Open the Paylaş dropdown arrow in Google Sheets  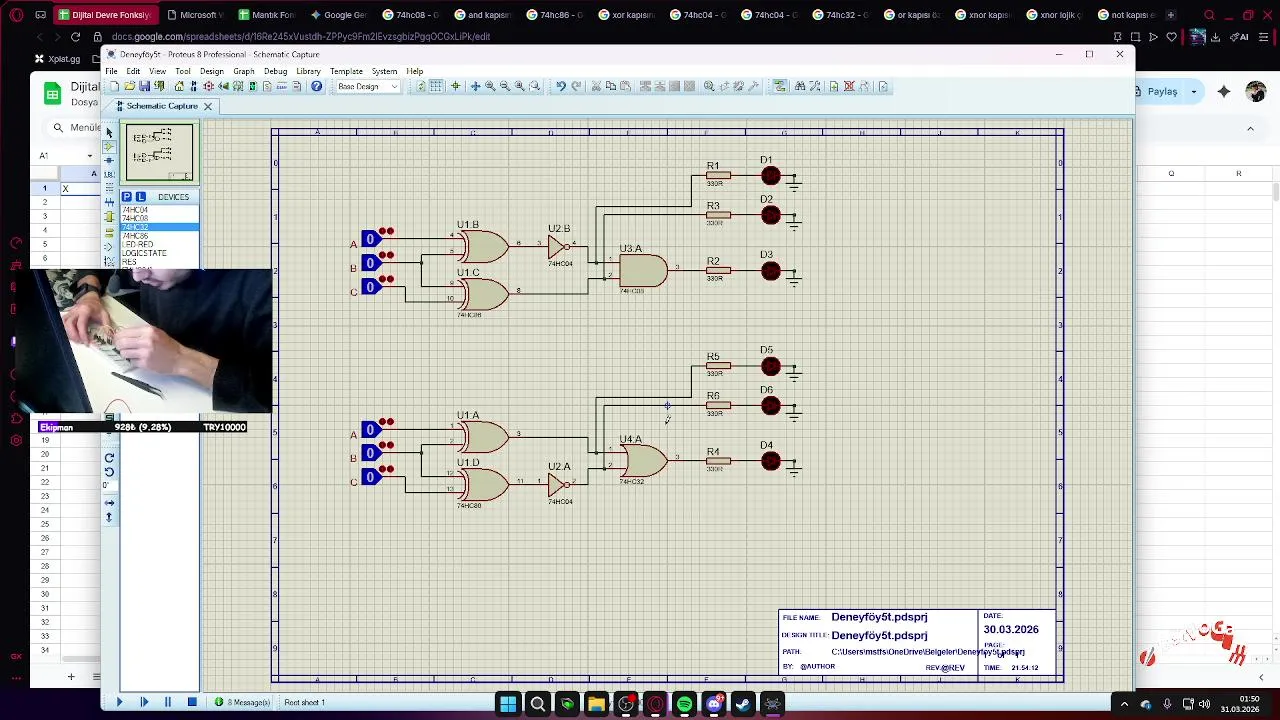pyautogui.click(x=1193, y=92)
